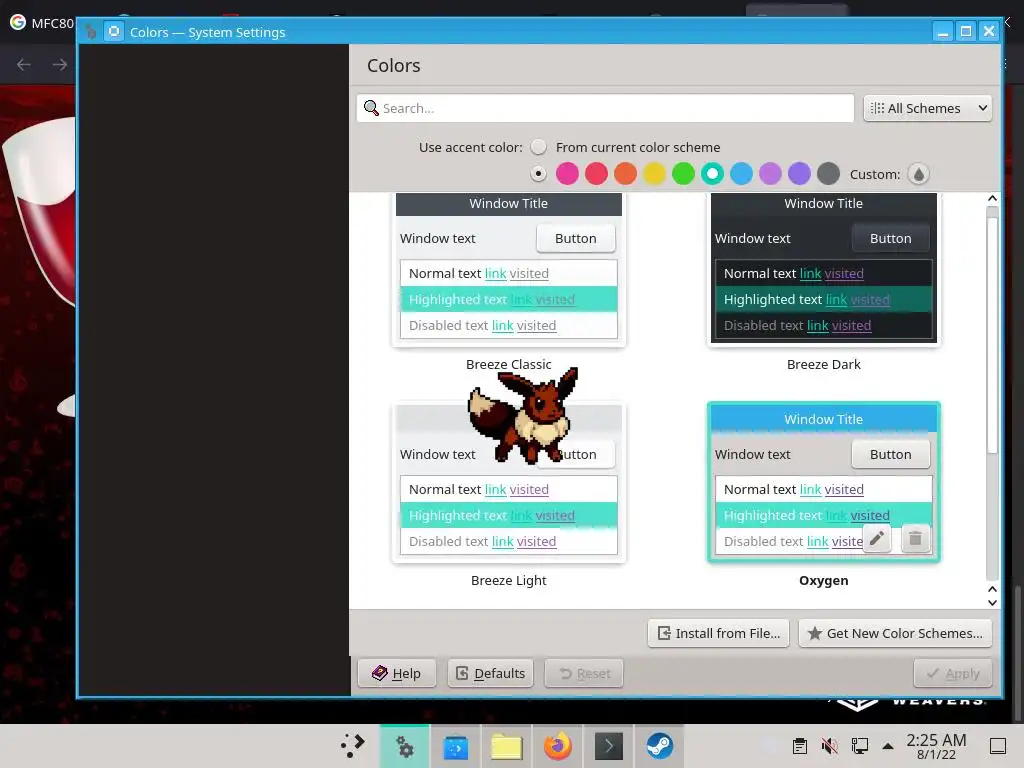Select the Breeze Dark scheme thumbnail
The height and width of the screenshot is (768, 1024).
[824, 268]
